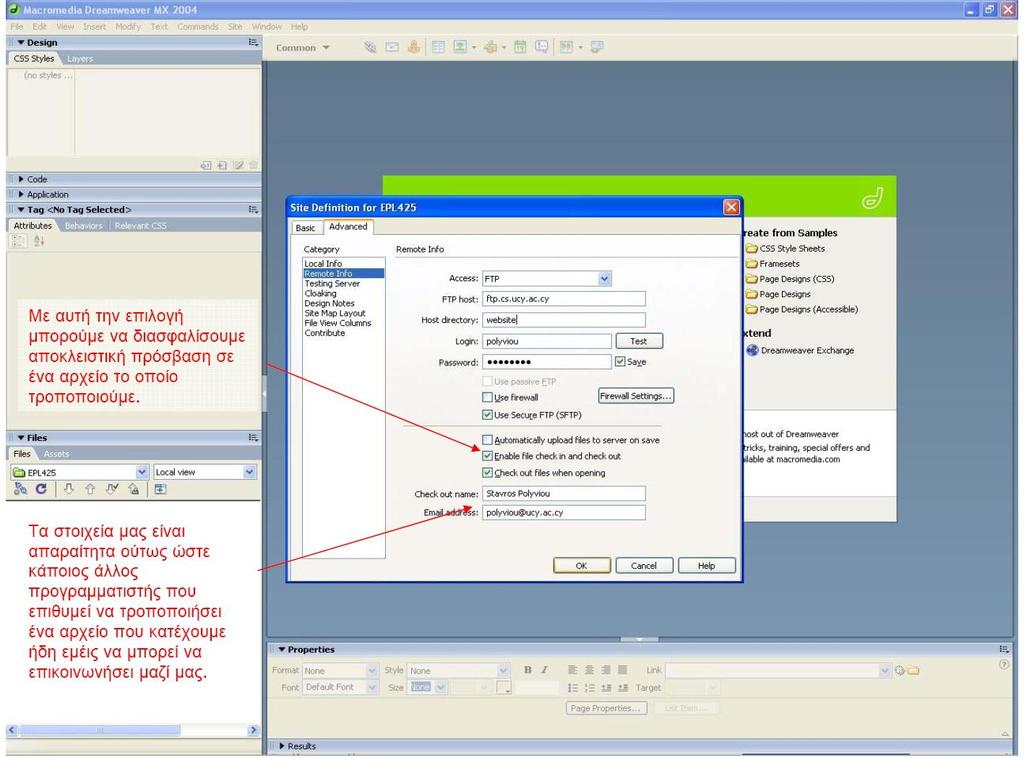The image size is (1024, 758).
Task: Open the Access FTP dropdown
Action: point(605,279)
